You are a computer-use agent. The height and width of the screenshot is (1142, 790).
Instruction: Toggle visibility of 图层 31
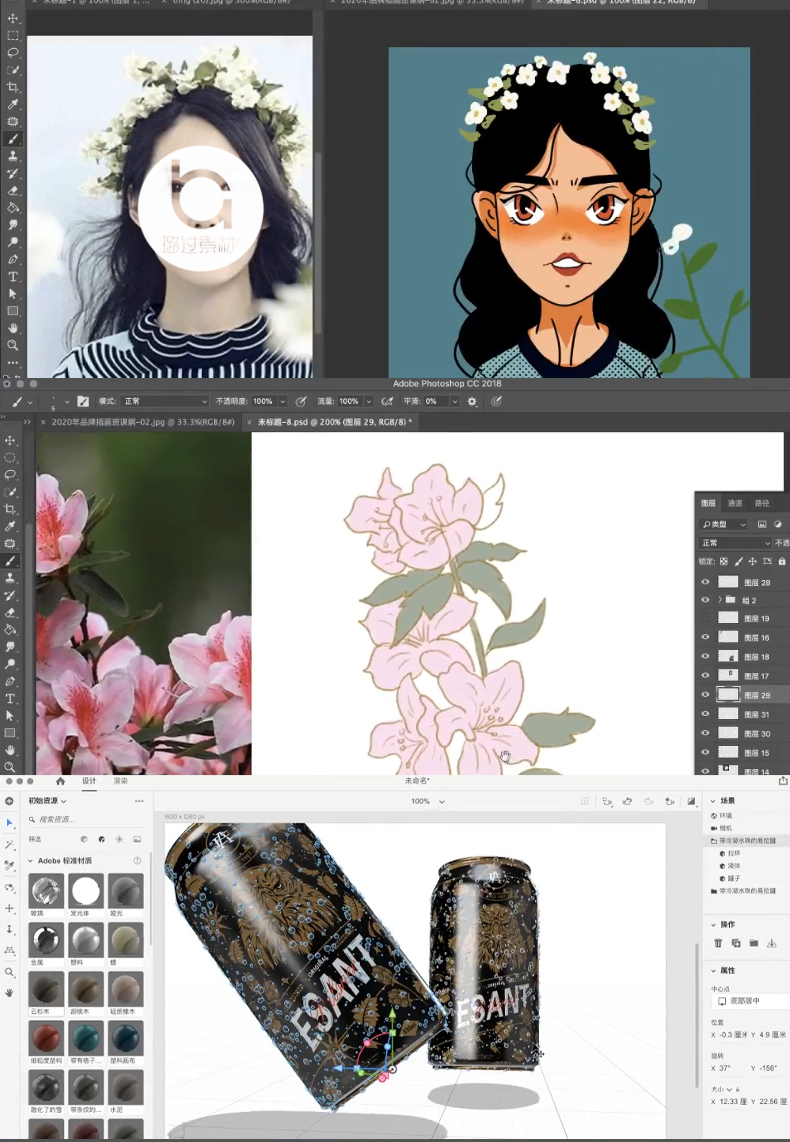click(705, 714)
